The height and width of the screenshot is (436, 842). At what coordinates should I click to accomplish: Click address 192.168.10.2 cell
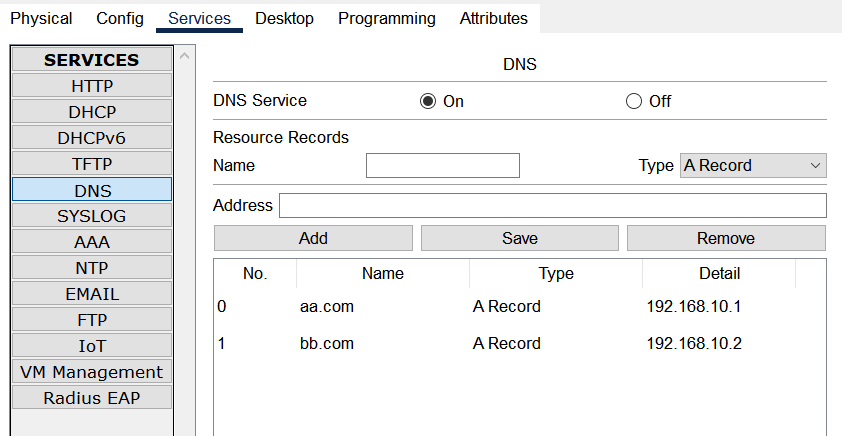pos(694,344)
